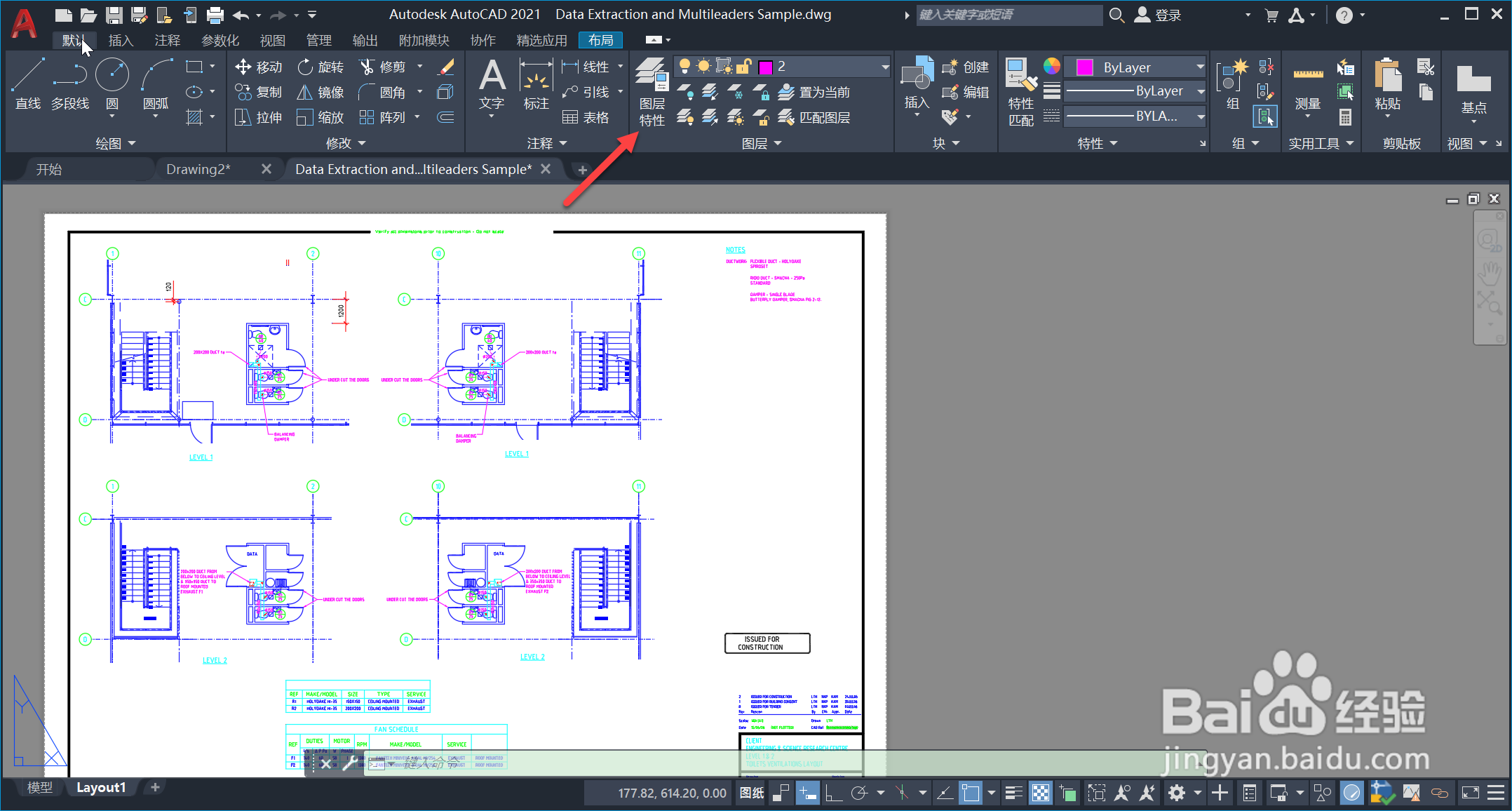Insert a 表格 (Table)
The height and width of the screenshot is (811, 1512).
pyautogui.click(x=586, y=117)
